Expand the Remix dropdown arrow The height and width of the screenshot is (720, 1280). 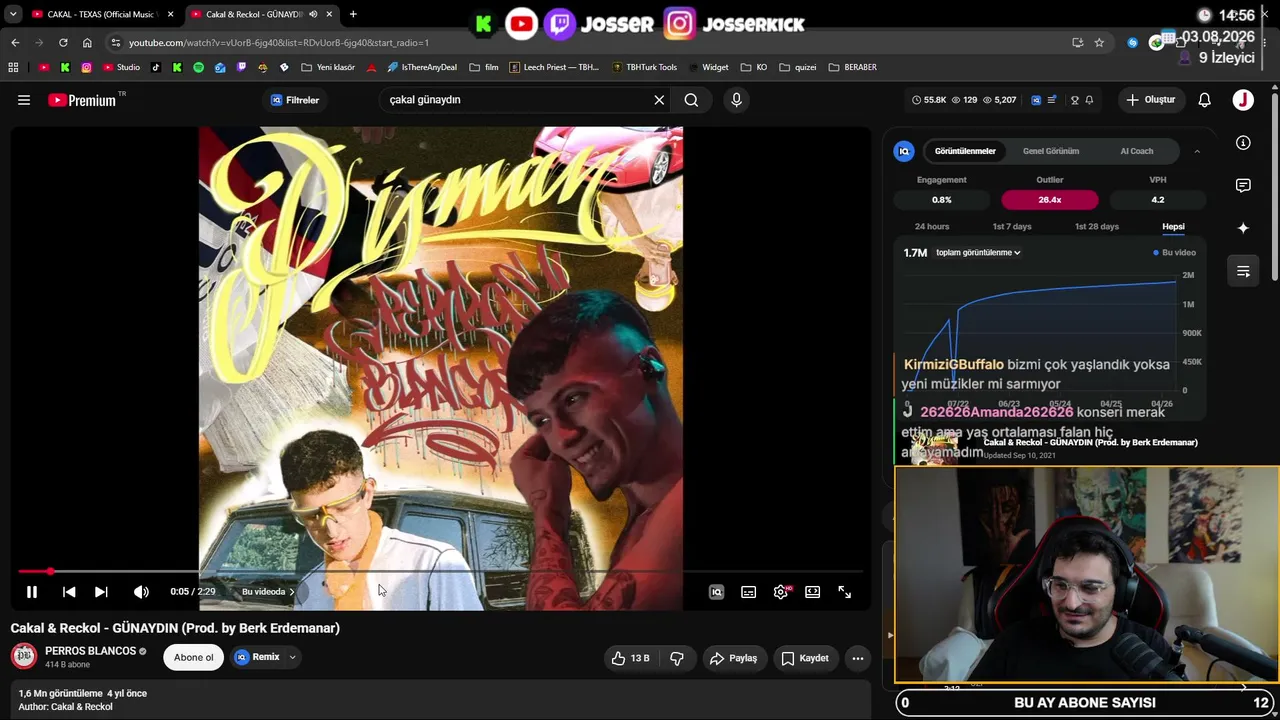coord(292,657)
